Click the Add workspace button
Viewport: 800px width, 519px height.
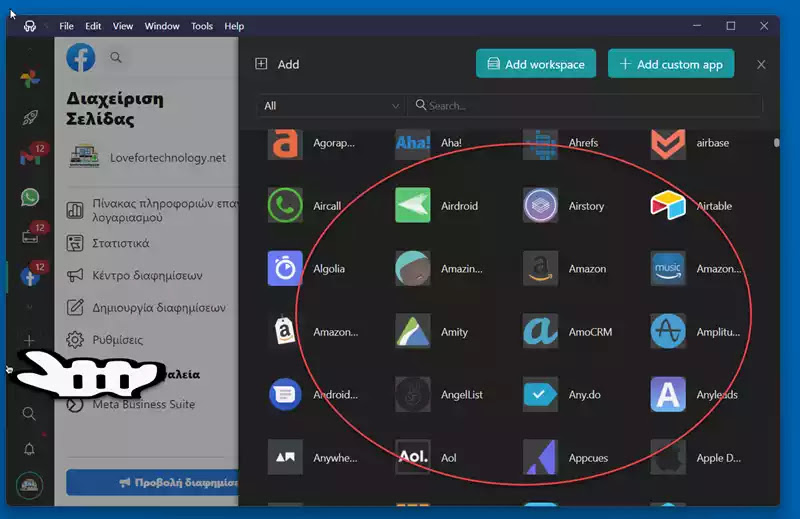tap(536, 64)
